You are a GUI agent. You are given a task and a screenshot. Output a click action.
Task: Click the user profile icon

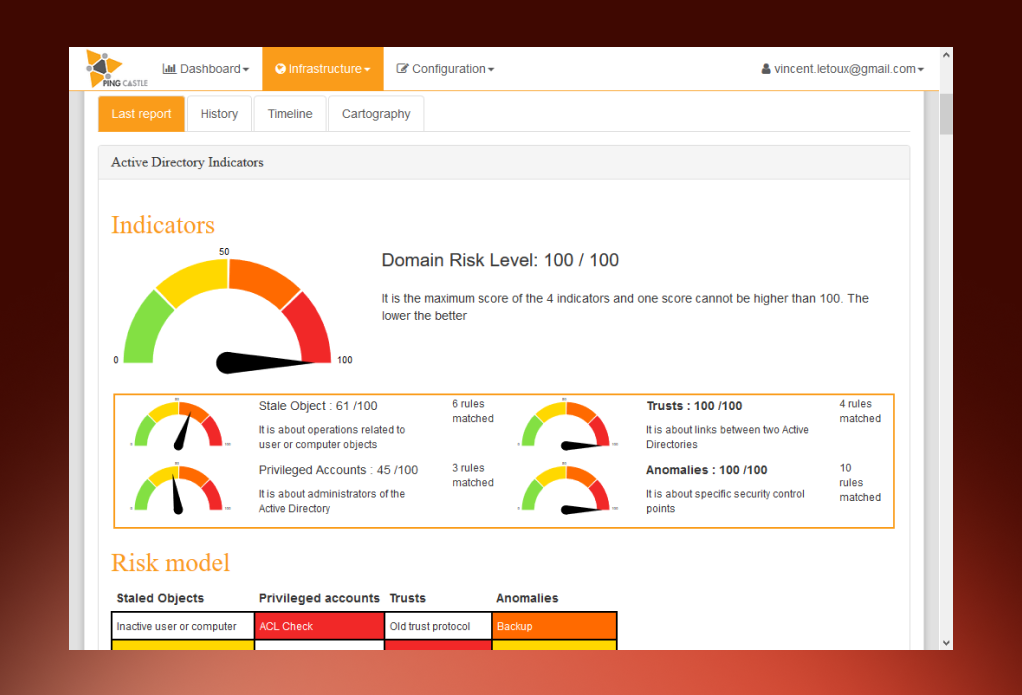[766, 68]
